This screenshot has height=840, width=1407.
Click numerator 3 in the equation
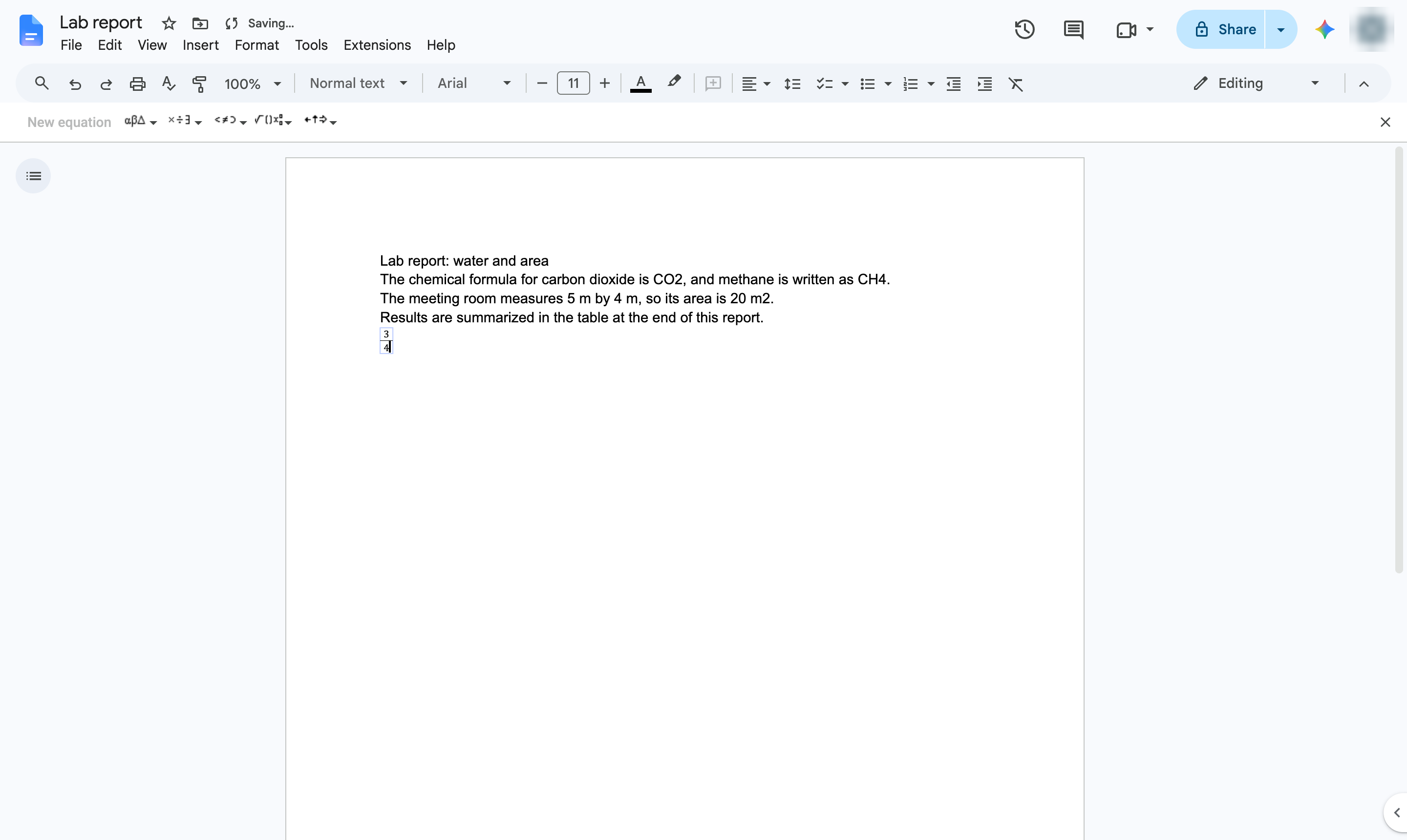386,334
